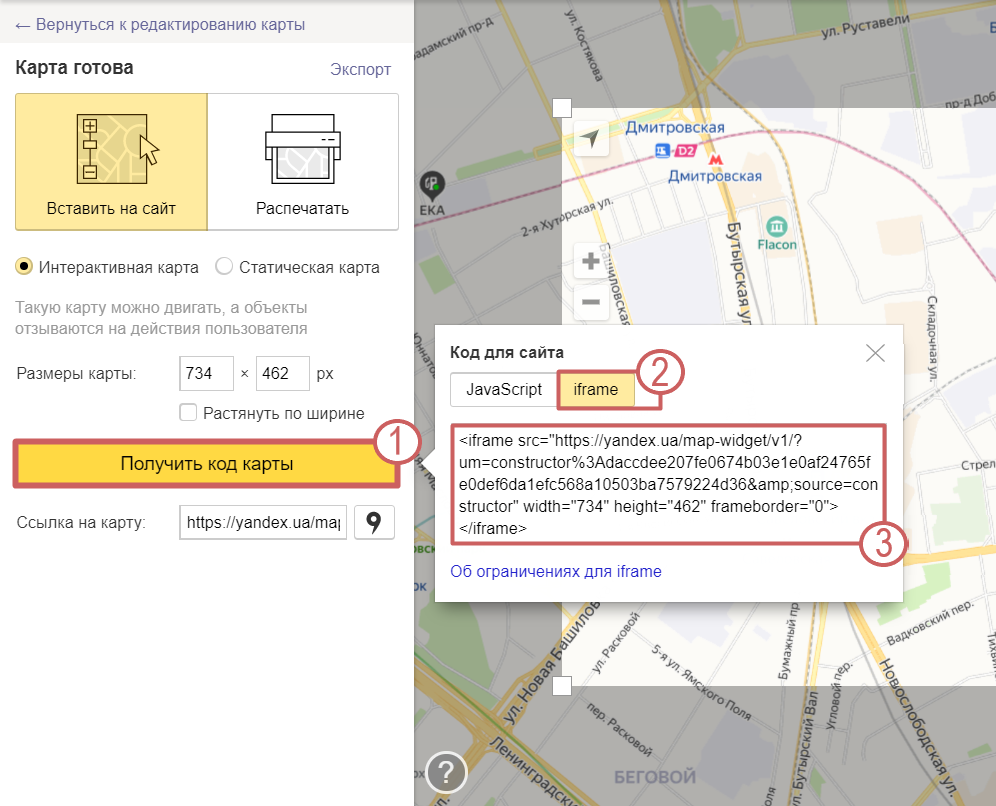This screenshot has width=996, height=806.
Task: Select 'Вставить на сайт' option tile
Action: [x=111, y=162]
